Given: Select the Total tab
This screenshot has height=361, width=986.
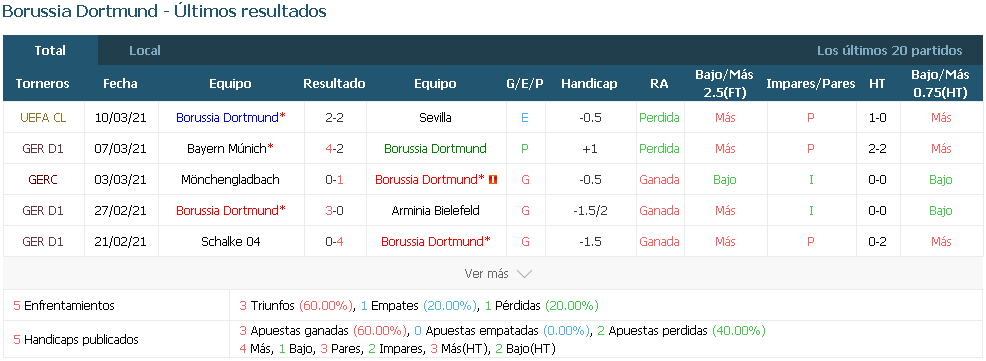Looking at the screenshot, I should [x=50, y=50].
